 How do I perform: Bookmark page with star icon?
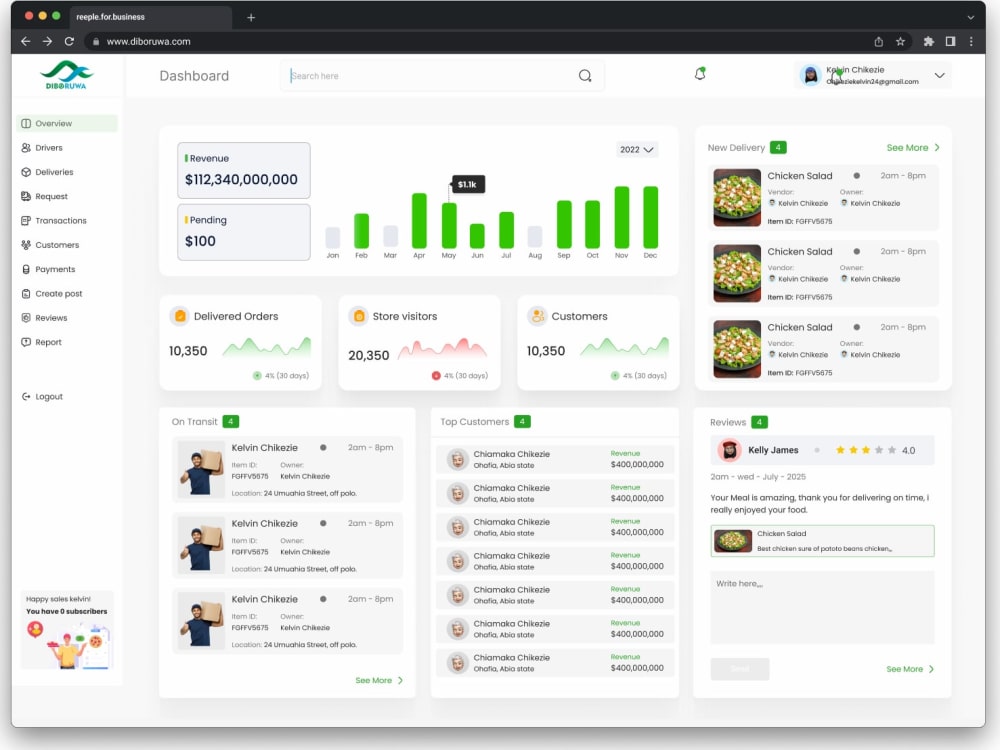(901, 41)
